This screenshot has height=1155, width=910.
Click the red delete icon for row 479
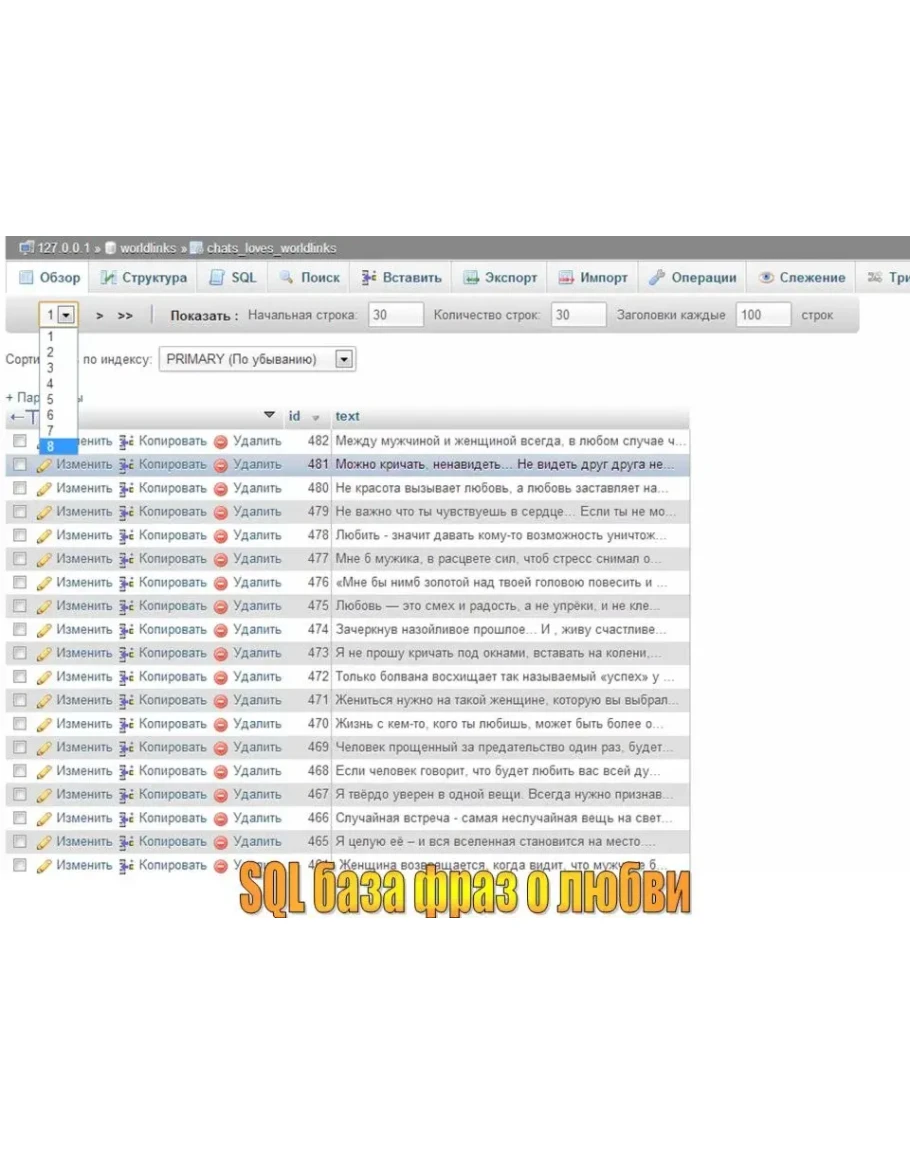pyautogui.click(x=221, y=512)
